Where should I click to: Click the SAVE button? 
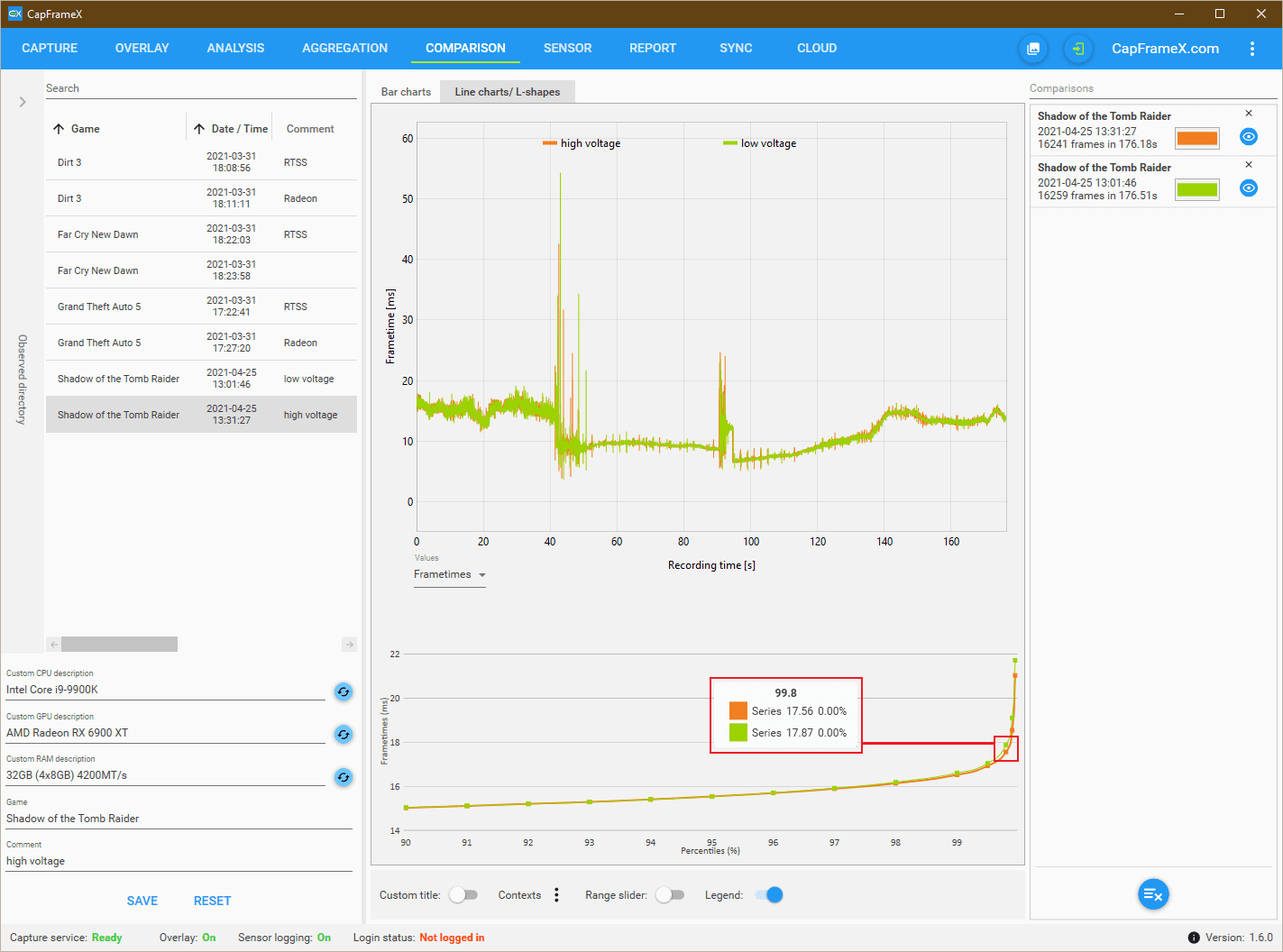[x=142, y=901]
